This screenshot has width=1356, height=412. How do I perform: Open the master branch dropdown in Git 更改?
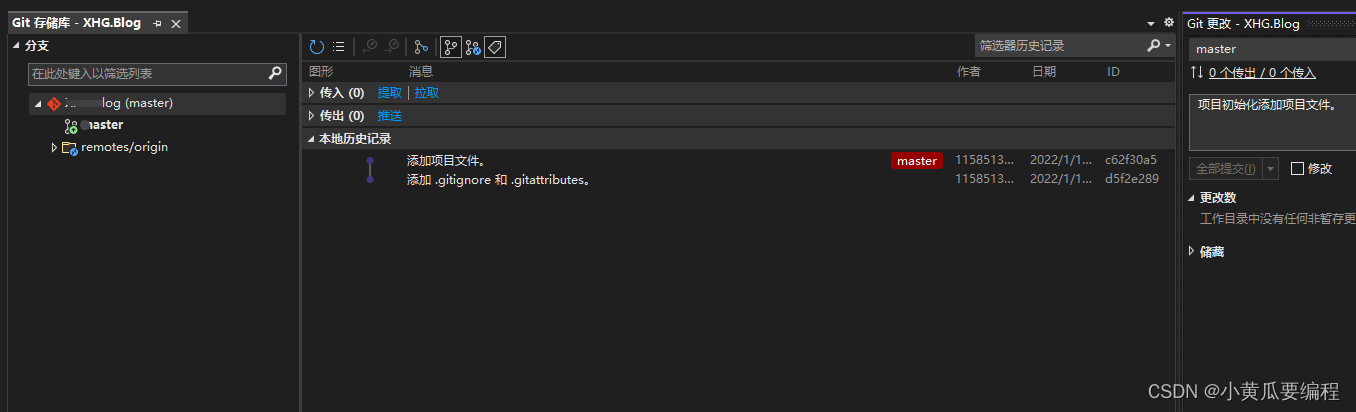click(1272, 49)
